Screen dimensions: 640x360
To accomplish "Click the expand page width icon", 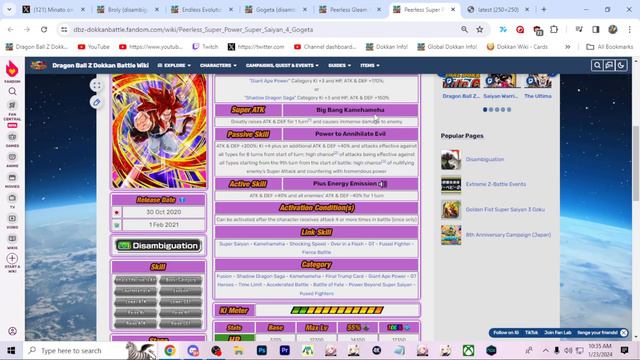I will (96, 85).
